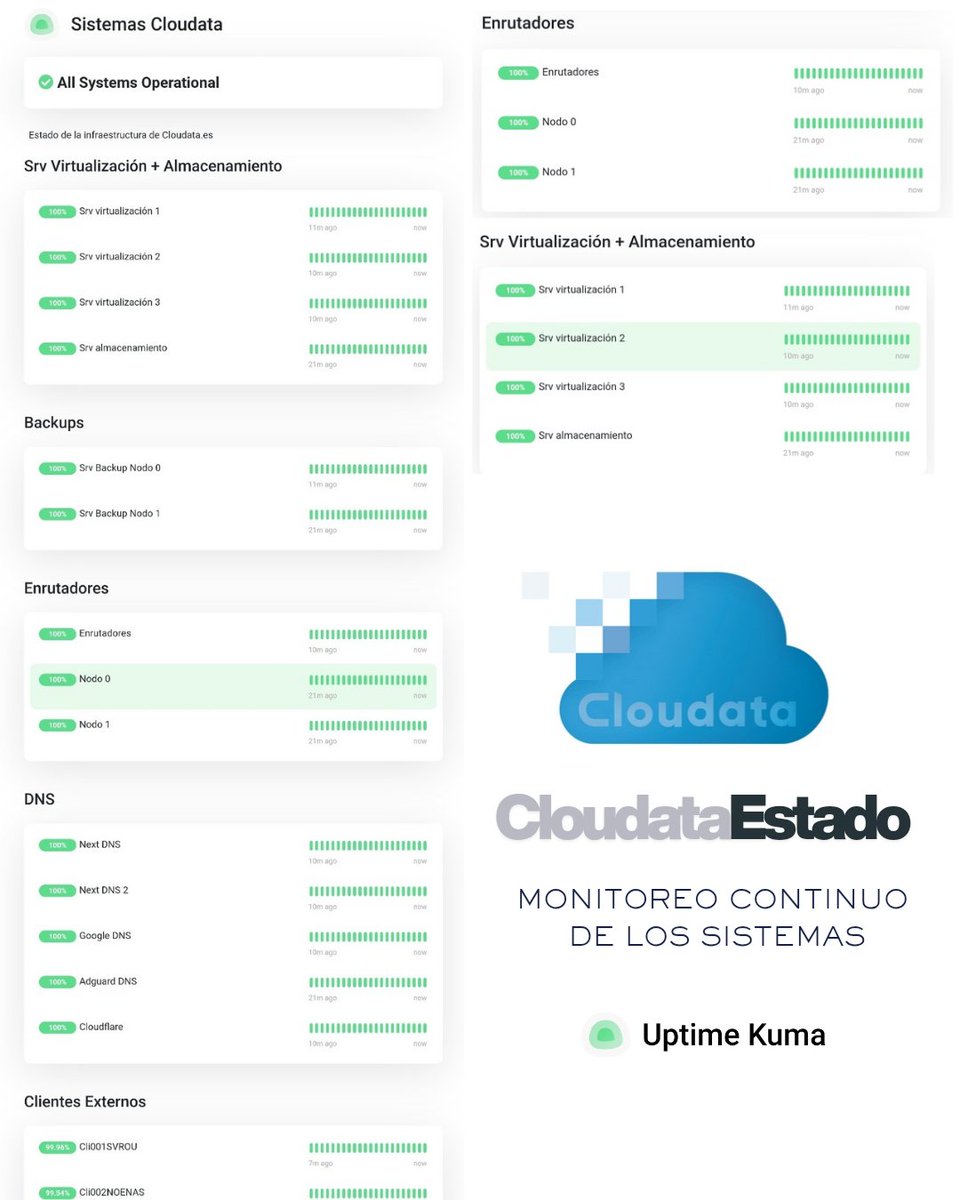This screenshot has width=960, height=1200.
Task: Click the 99.96% uptime badge
Action: [57, 1147]
